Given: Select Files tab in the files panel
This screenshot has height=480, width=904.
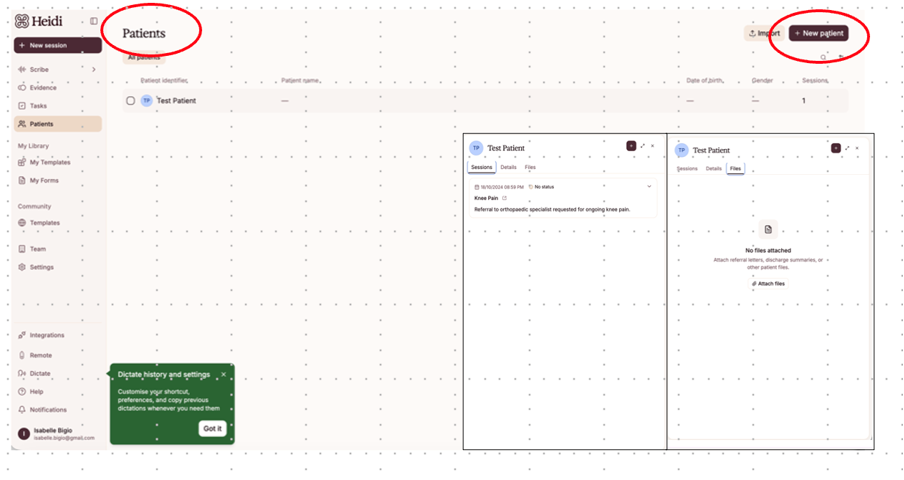Looking at the screenshot, I should click(736, 169).
